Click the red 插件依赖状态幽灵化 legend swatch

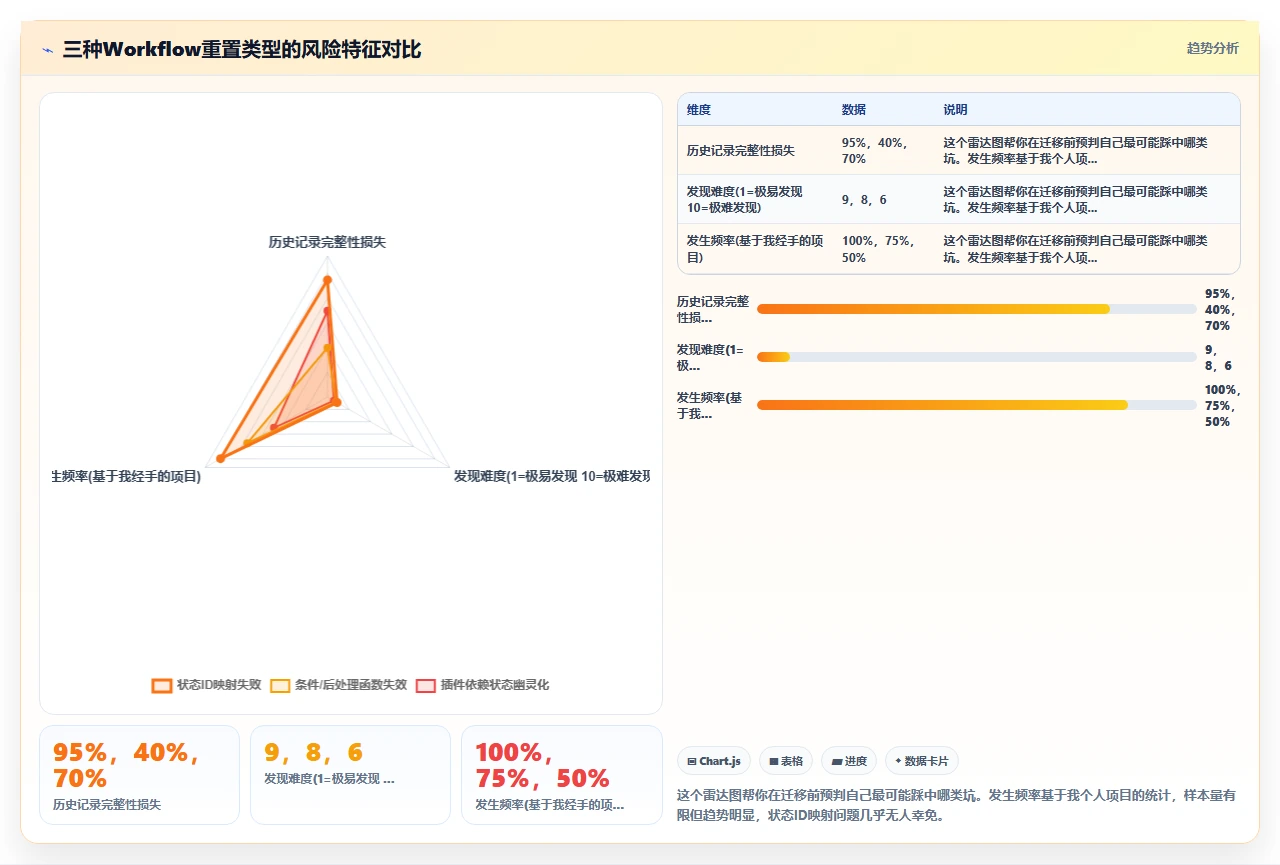pyautogui.click(x=426, y=685)
